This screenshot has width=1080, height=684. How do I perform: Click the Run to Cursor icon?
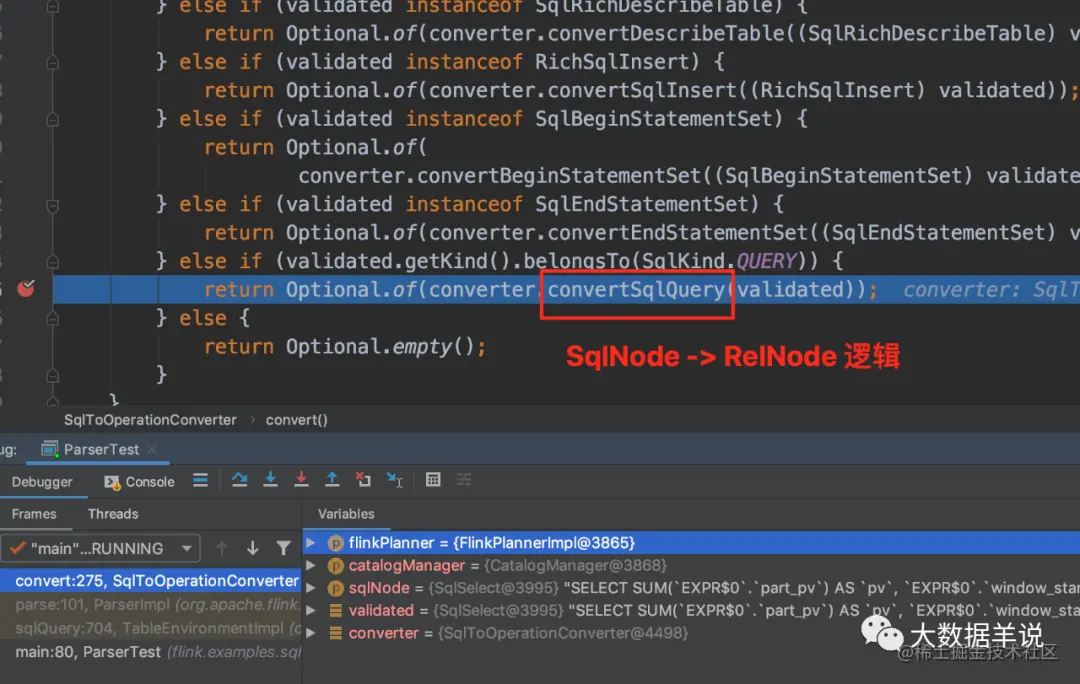click(395, 479)
